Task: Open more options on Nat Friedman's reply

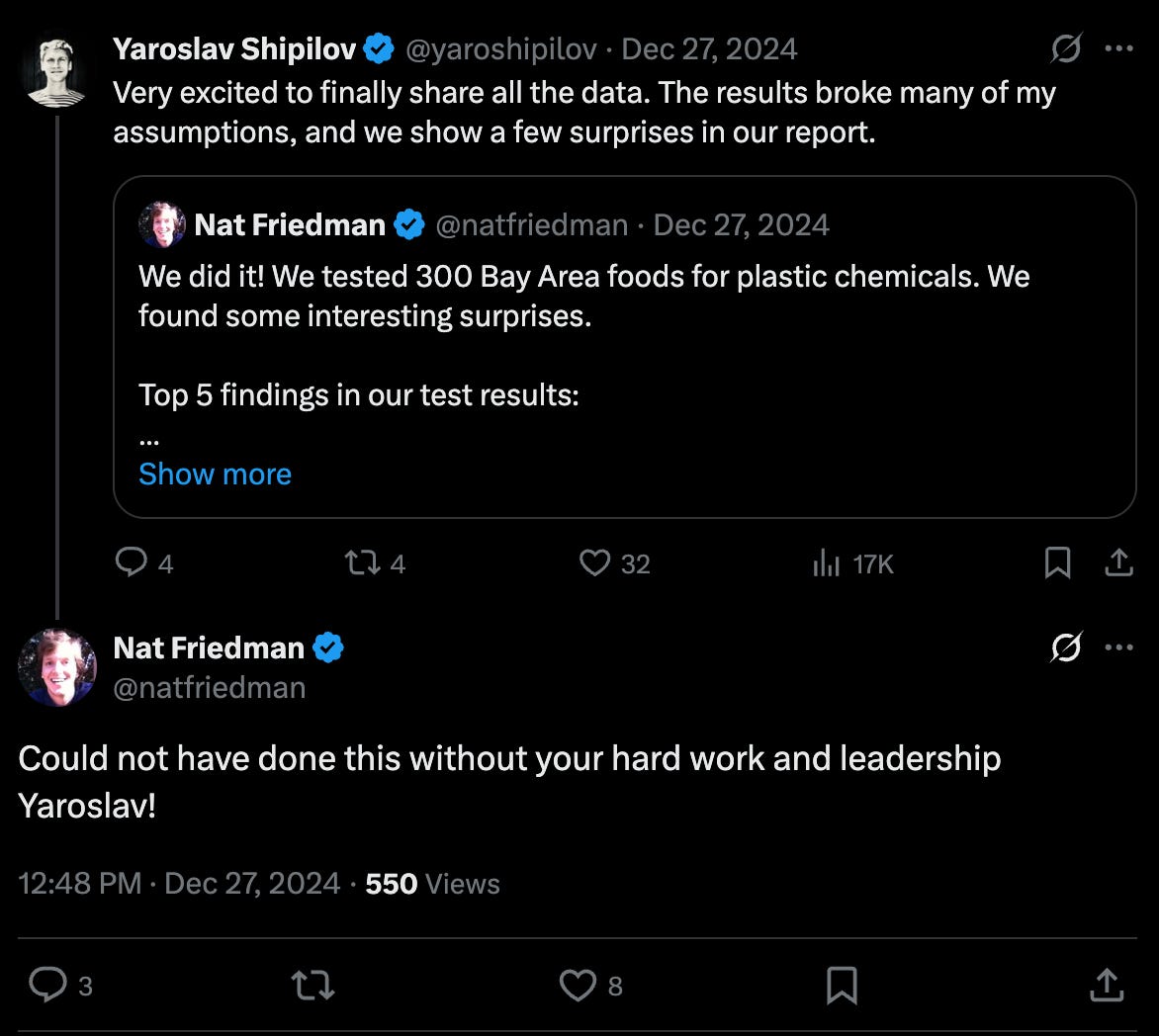Action: [1118, 647]
